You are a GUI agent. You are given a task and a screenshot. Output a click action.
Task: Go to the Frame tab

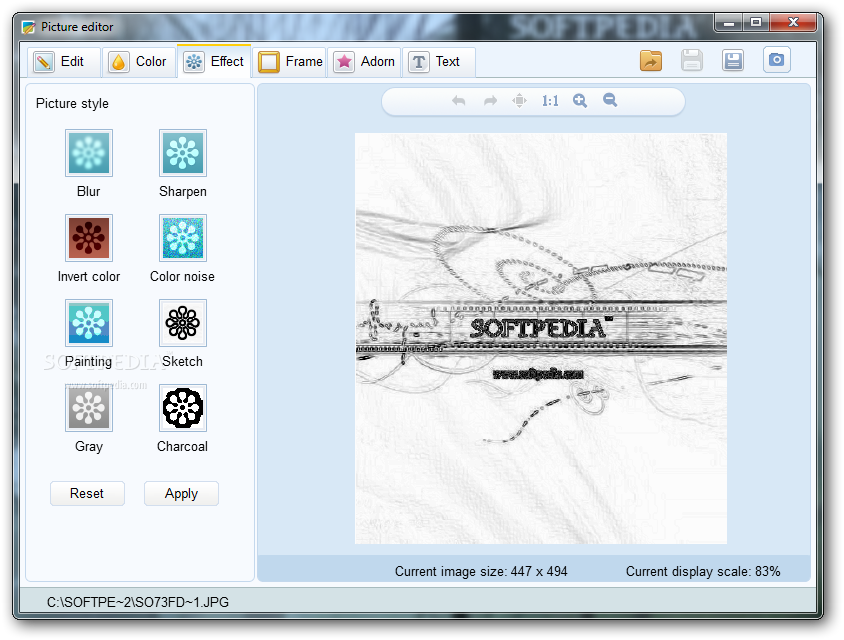click(290, 62)
